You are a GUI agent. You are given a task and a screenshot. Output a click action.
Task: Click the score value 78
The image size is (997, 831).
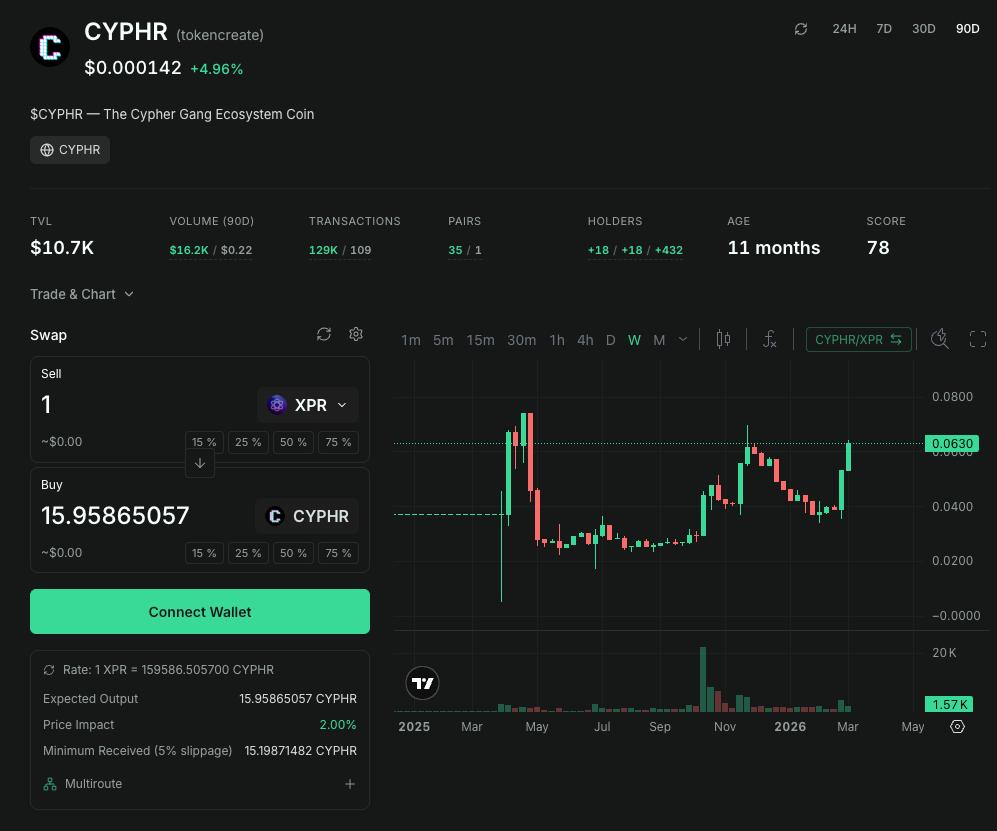878,247
